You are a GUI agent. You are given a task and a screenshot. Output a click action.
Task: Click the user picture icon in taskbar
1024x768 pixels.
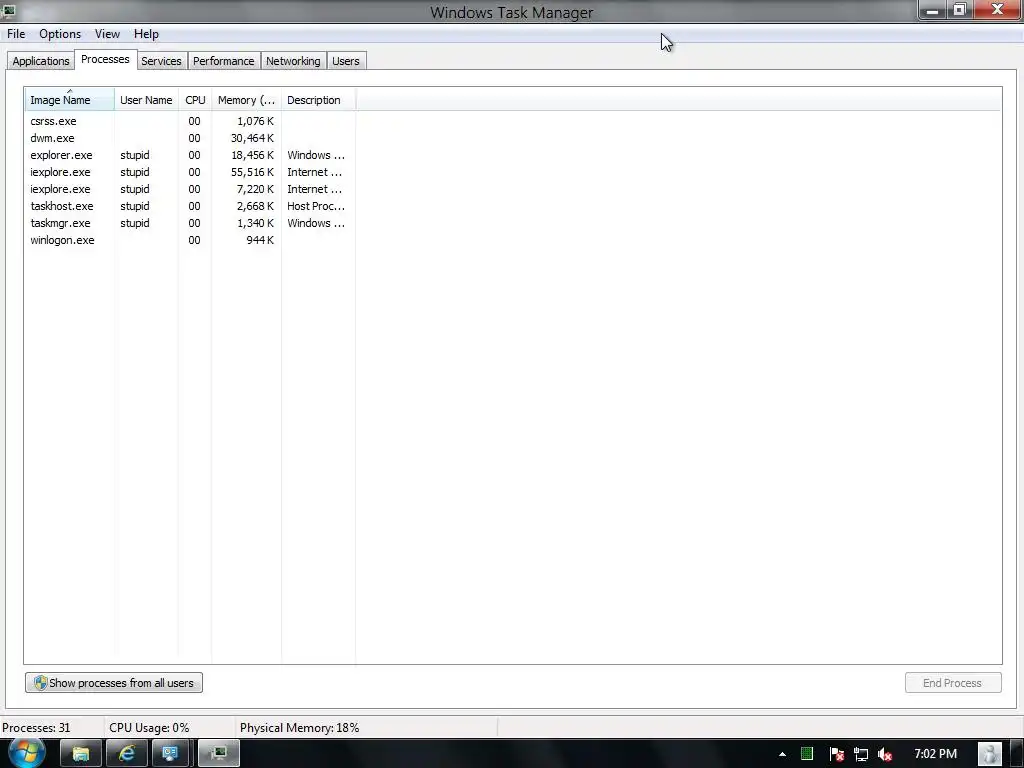coord(991,754)
